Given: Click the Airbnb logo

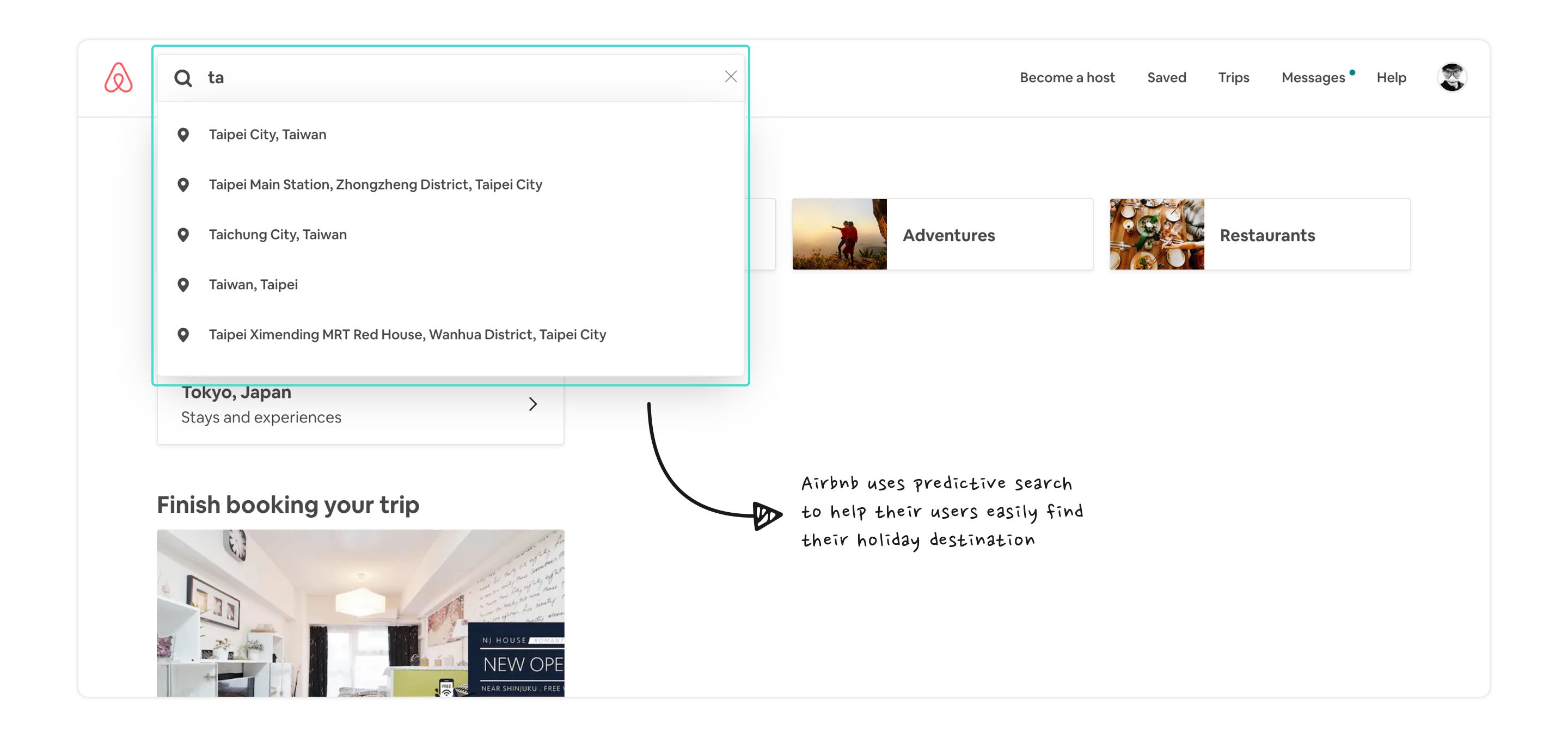Looking at the screenshot, I should 119,77.
